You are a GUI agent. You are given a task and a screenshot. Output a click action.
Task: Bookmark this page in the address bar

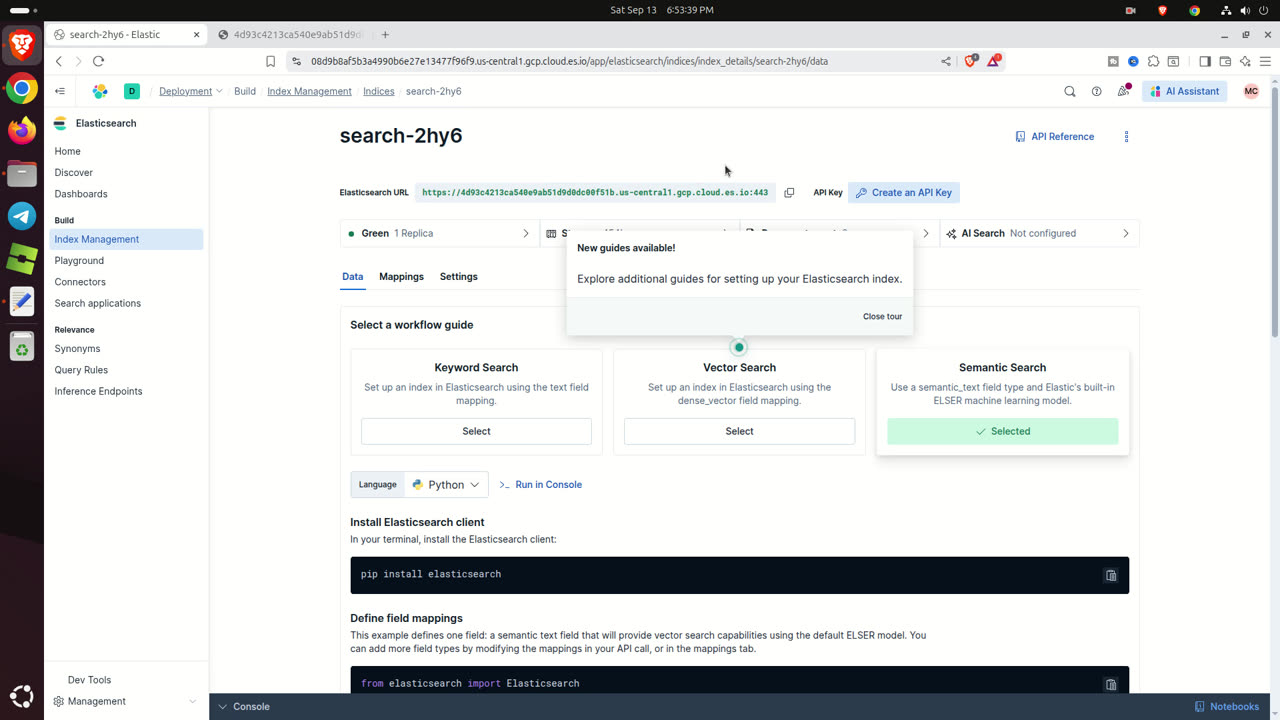[270, 61]
